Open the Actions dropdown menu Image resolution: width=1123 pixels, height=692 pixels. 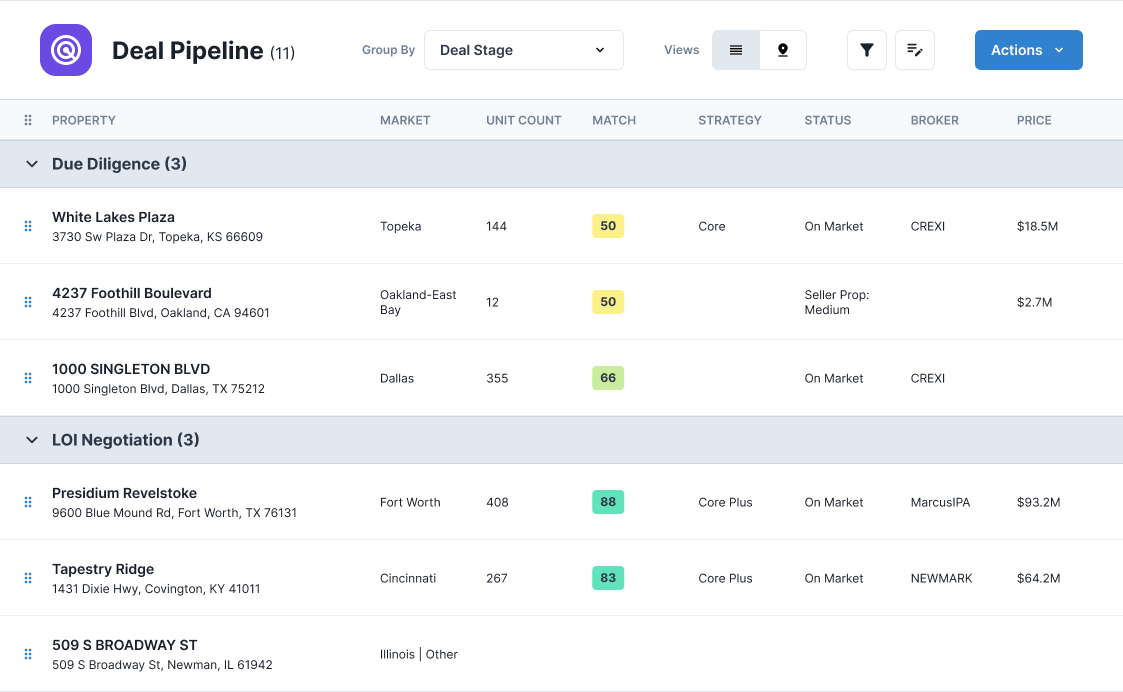click(x=1028, y=49)
